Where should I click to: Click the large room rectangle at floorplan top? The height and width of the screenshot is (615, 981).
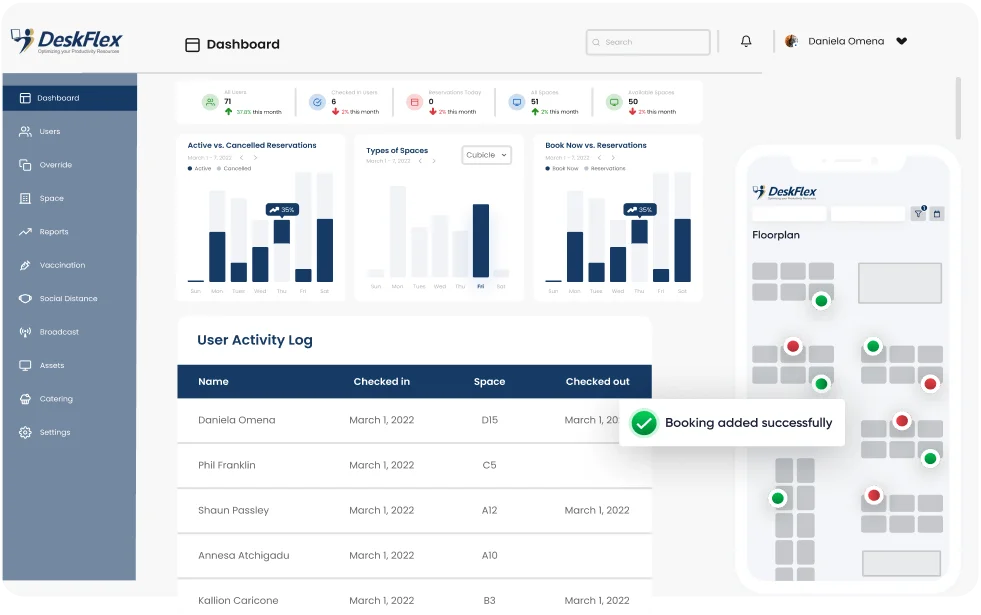click(x=900, y=283)
